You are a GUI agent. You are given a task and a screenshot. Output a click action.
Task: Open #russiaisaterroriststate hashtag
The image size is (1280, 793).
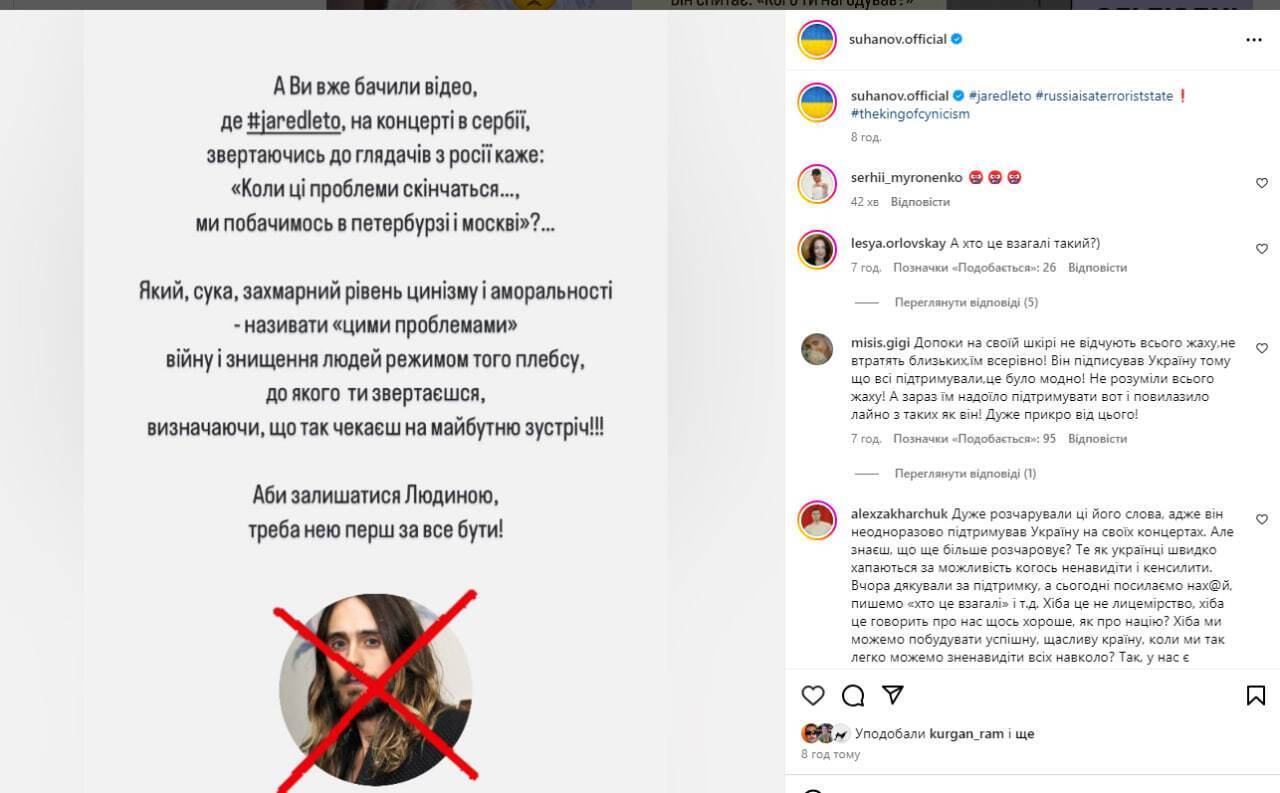pos(1104,96)
